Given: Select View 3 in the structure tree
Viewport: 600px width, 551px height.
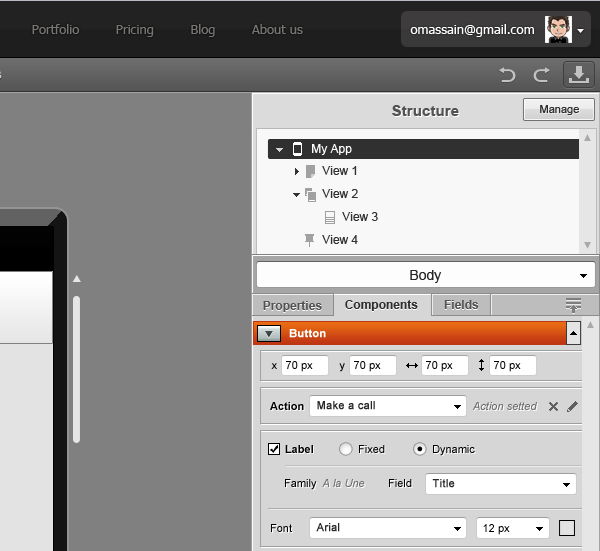Looking at the screenshot, I should (360, 217).
